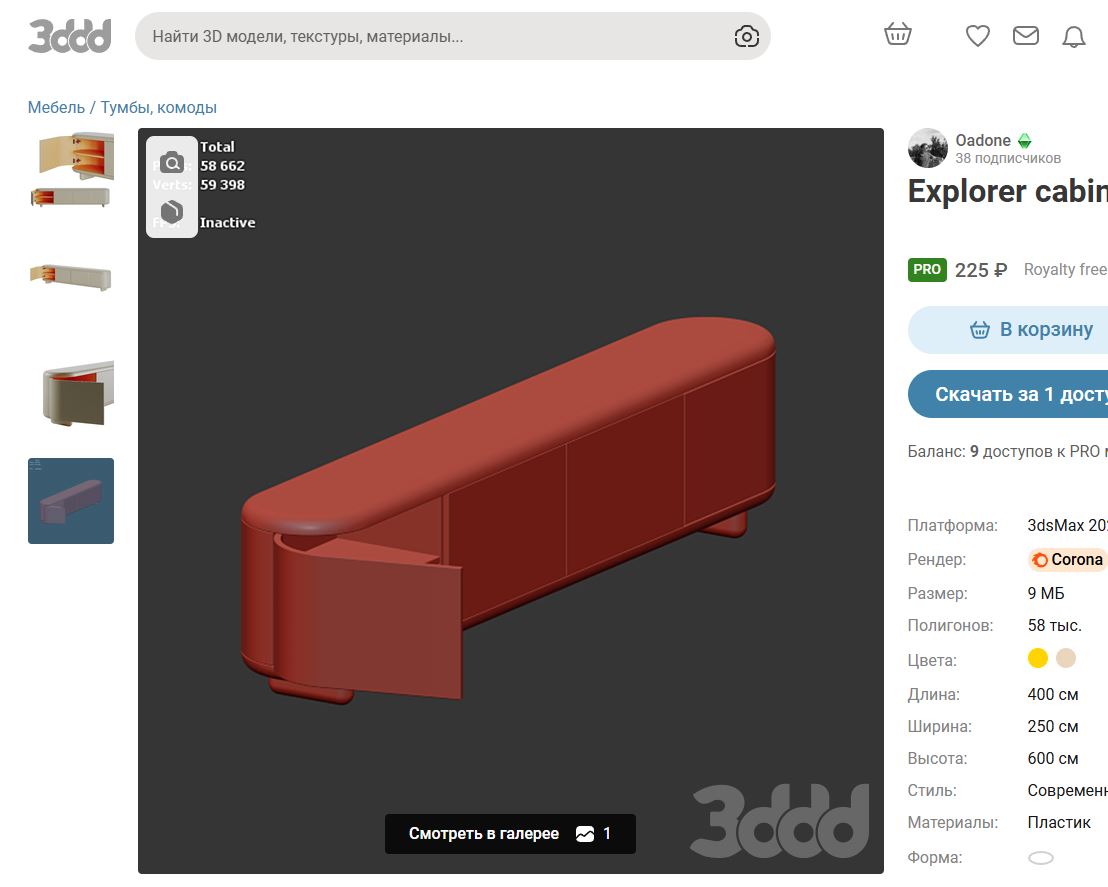Click the 600 см height value

1053,758
